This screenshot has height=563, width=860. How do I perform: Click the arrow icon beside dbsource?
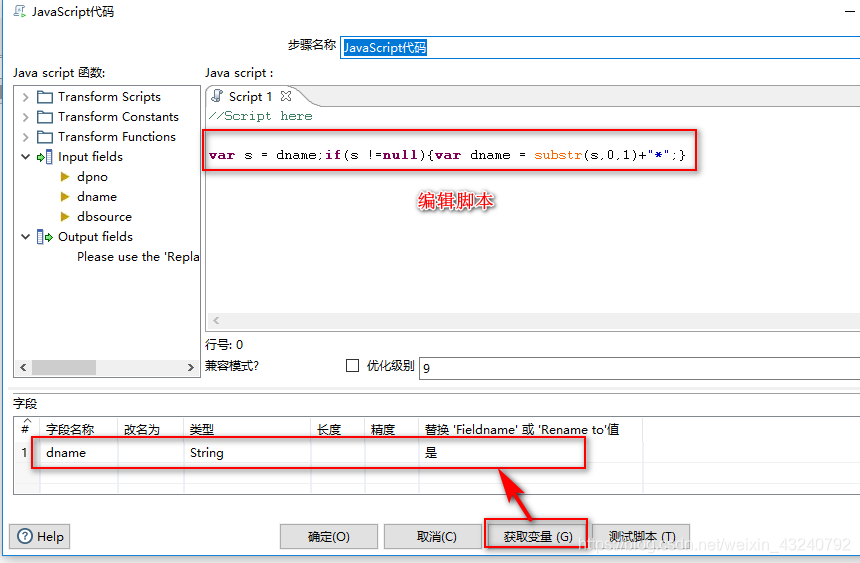65,217
